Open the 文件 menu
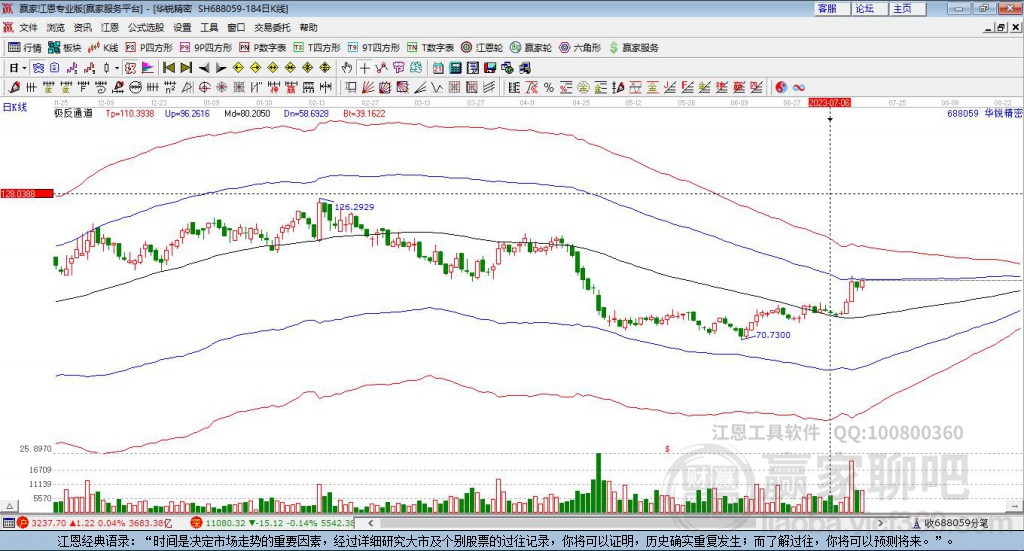This screenshot has height=551, width=1024. click(29, 27)
